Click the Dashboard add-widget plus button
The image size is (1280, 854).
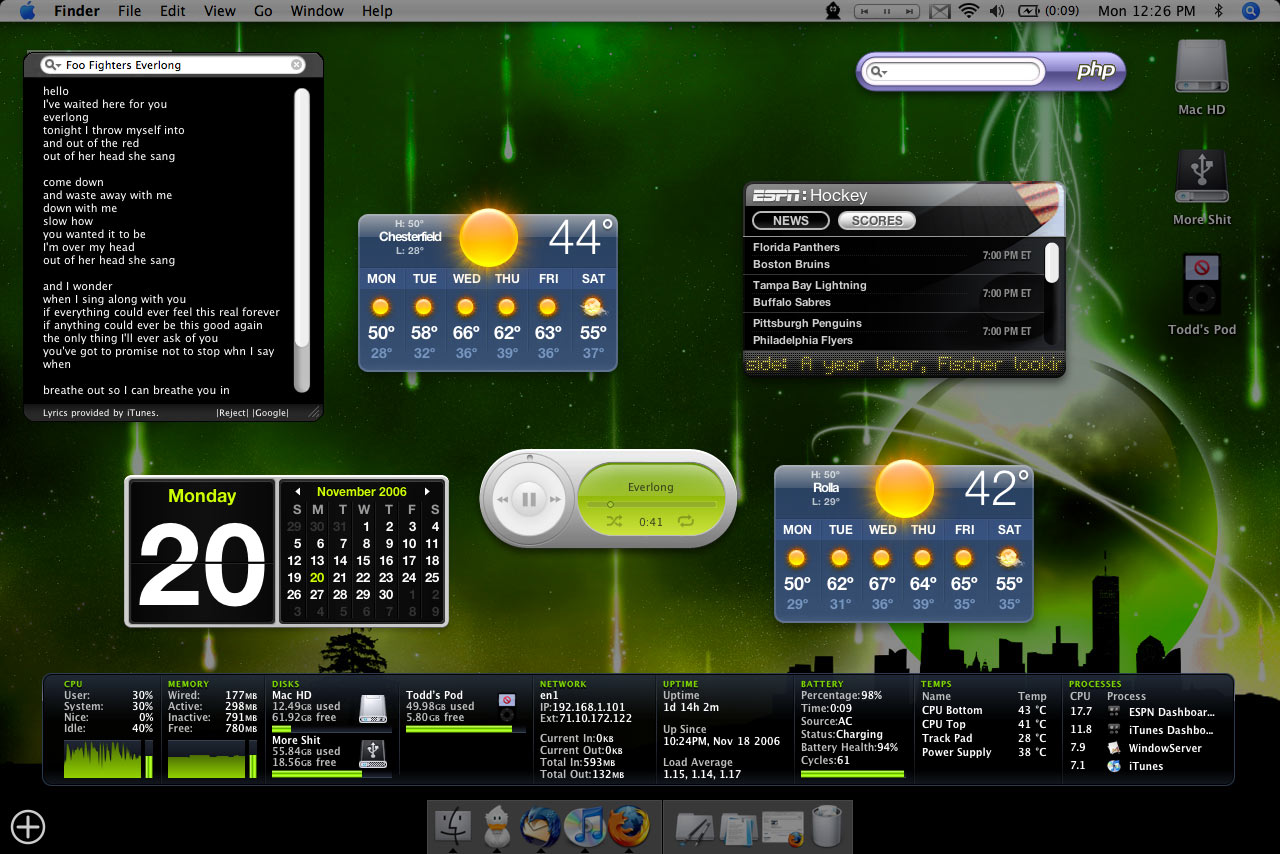pos(28,826)
